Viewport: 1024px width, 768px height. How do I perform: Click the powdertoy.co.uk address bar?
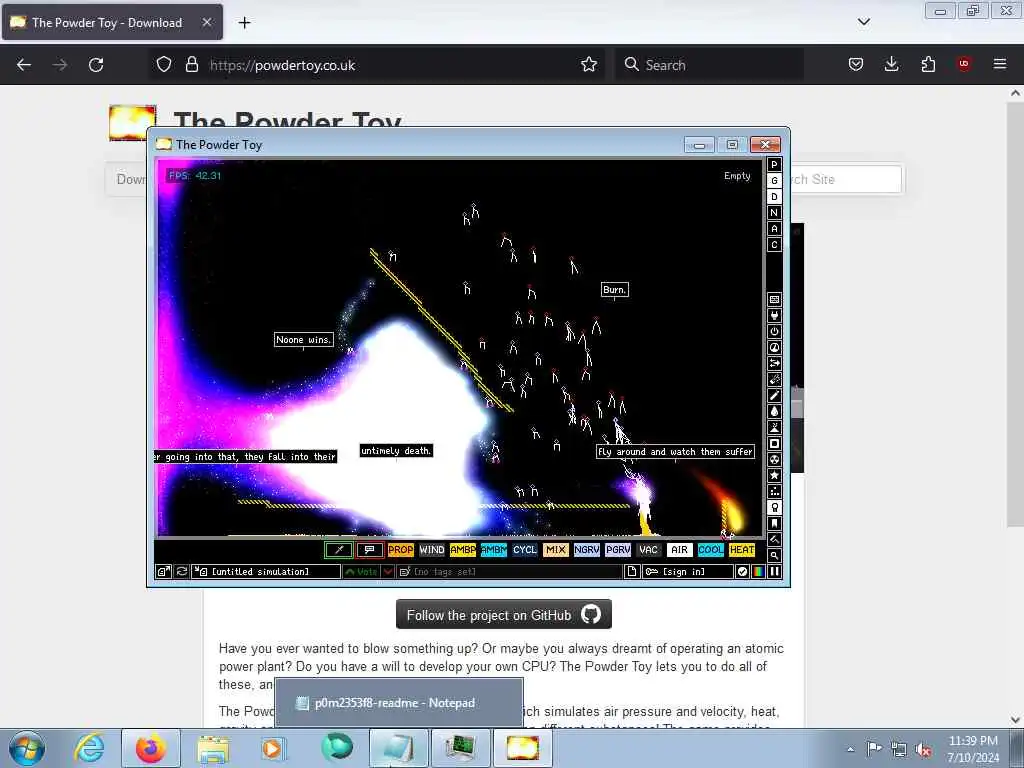379,65
